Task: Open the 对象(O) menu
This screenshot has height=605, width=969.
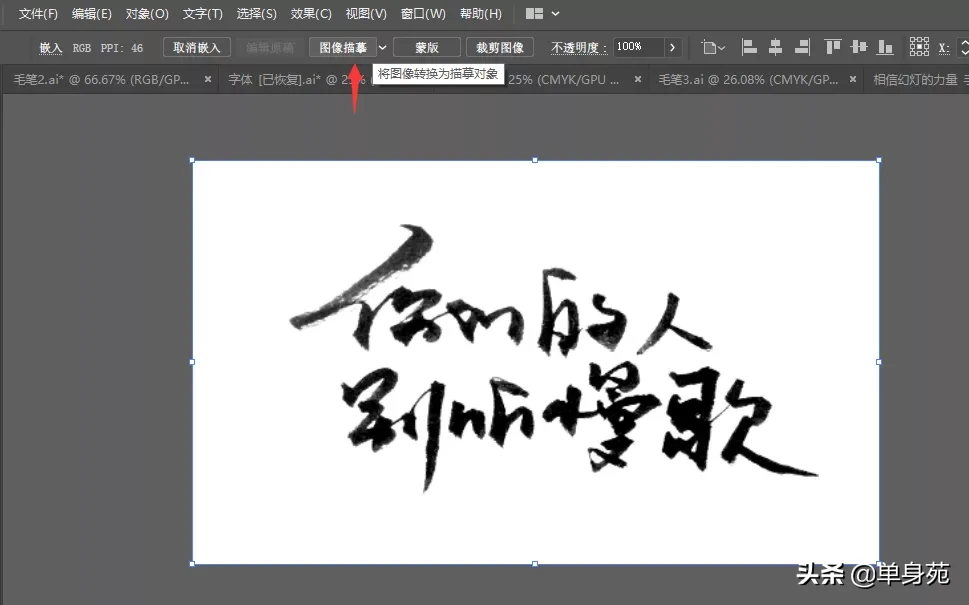Action: (x=147, y=14)
